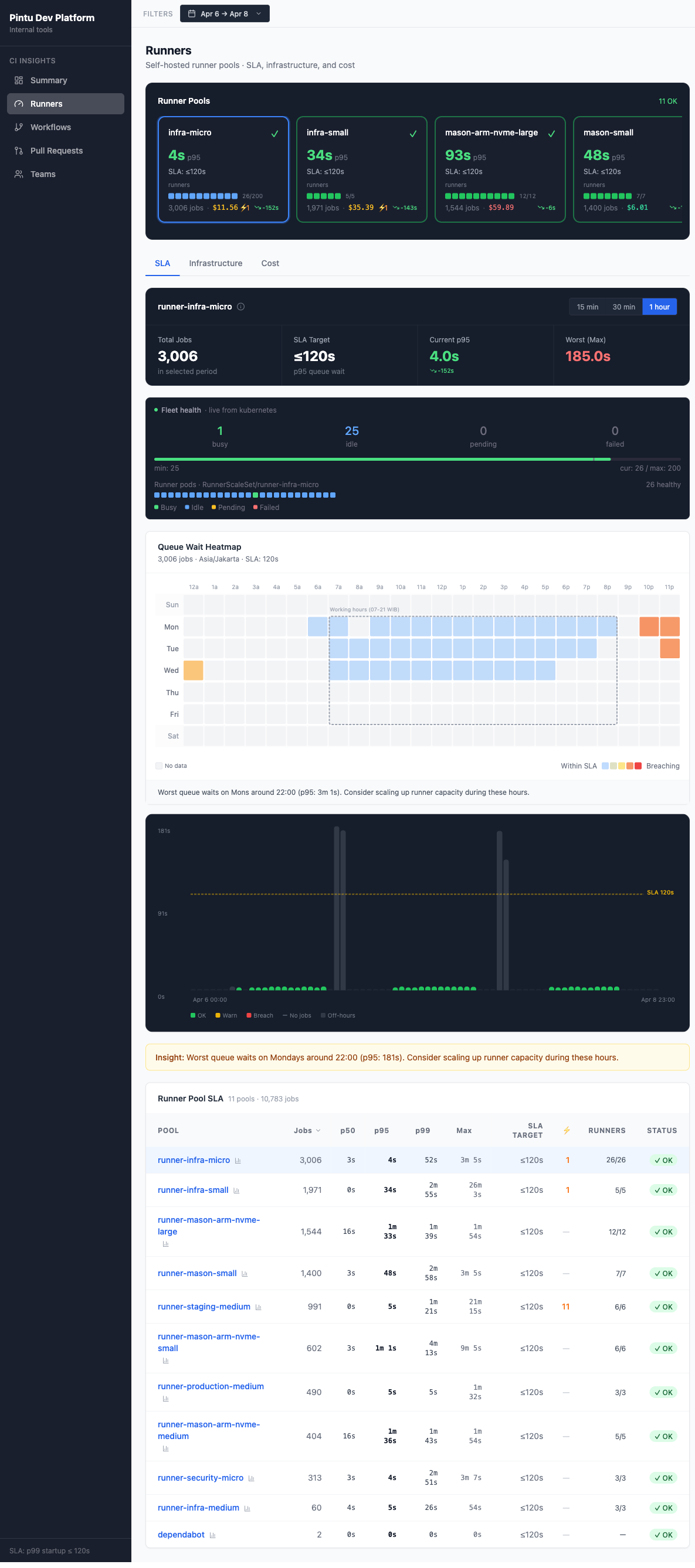Select the 30 min interval option
Screen dimensions: 695x1568
tap(623, 307)
